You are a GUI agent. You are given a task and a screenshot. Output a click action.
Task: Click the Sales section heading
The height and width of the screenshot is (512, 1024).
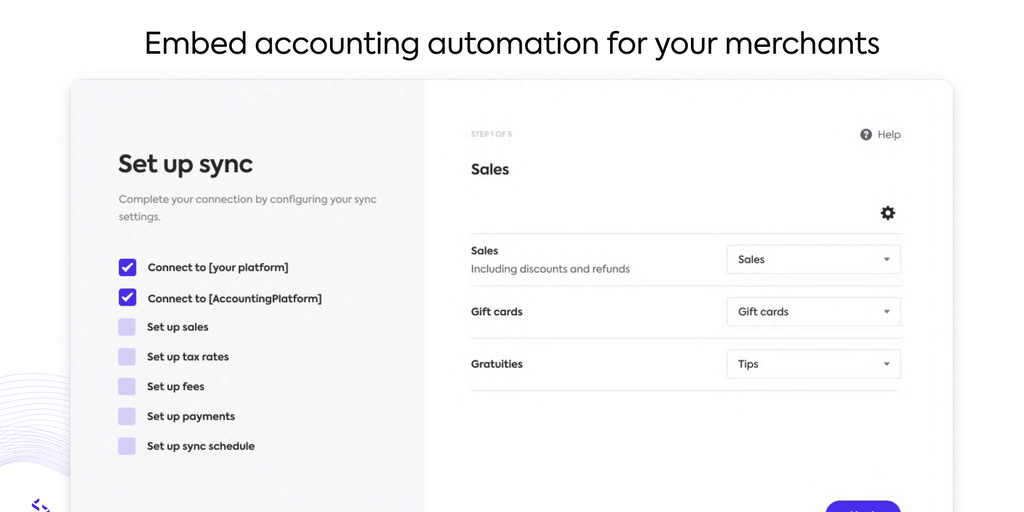click(490, 170)
